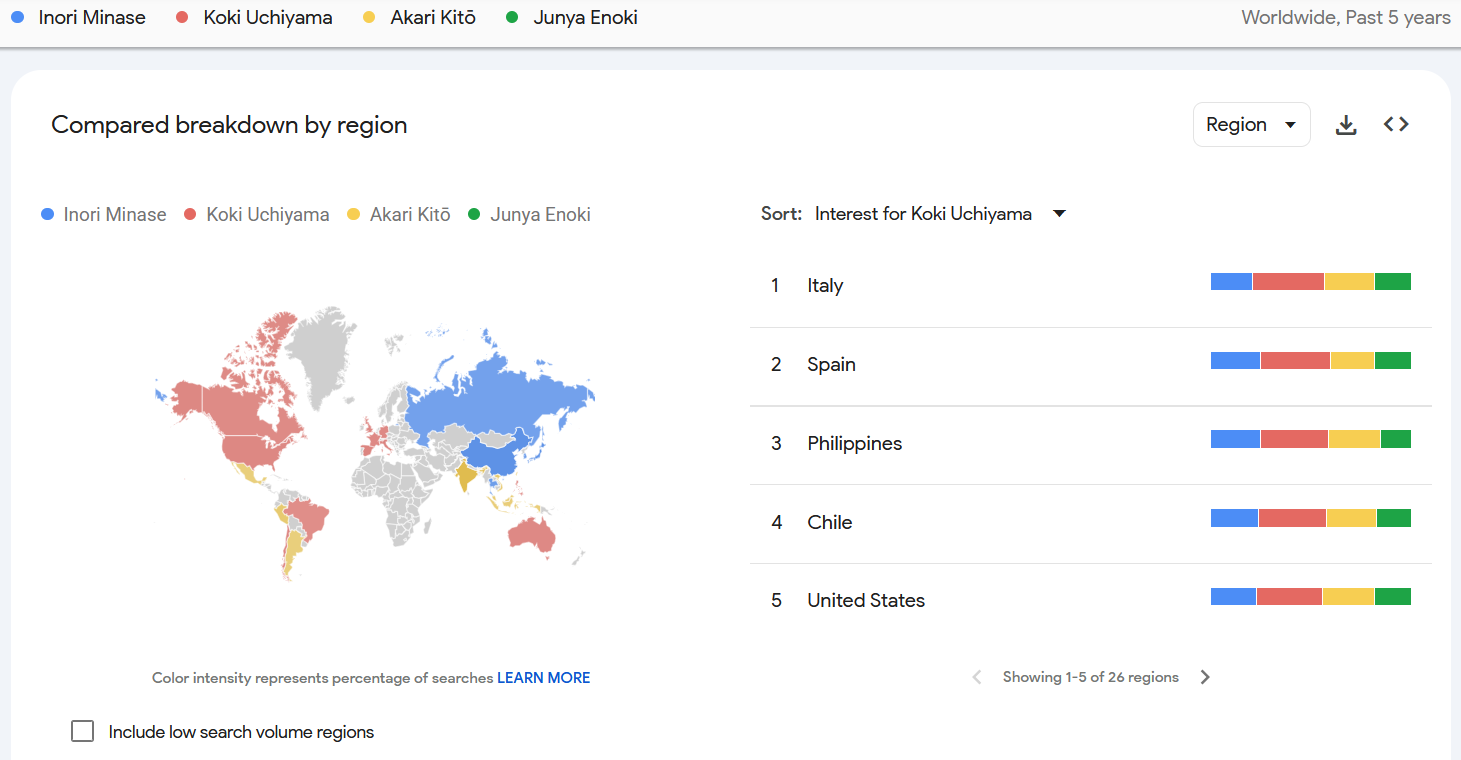Click red Koki Uchiyama dot in top bar
The height and width of the screenshot is (760, 1461).
pos(182,17)
